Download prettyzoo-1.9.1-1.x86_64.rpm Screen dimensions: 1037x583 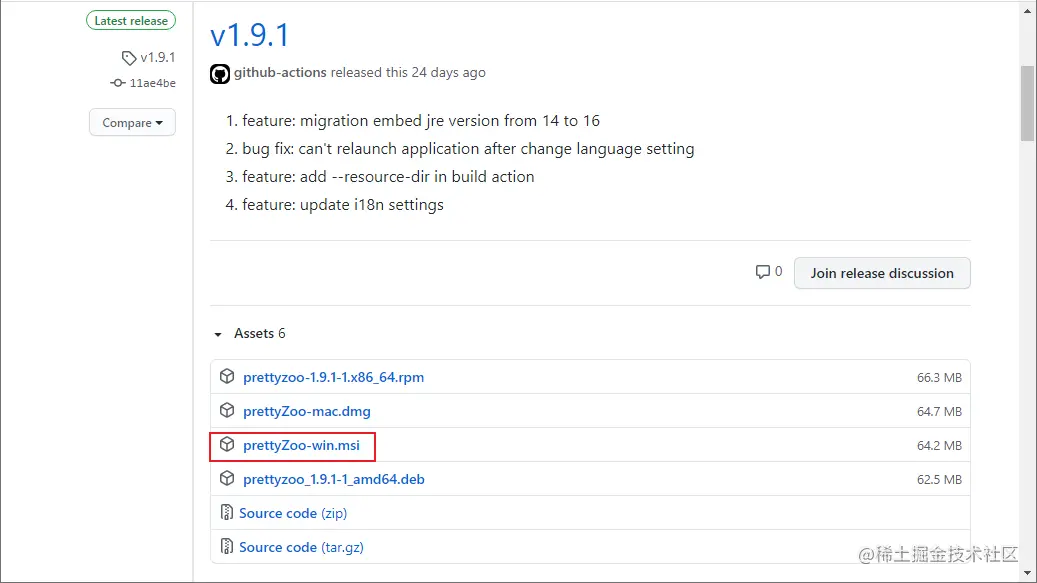[333, 377]
